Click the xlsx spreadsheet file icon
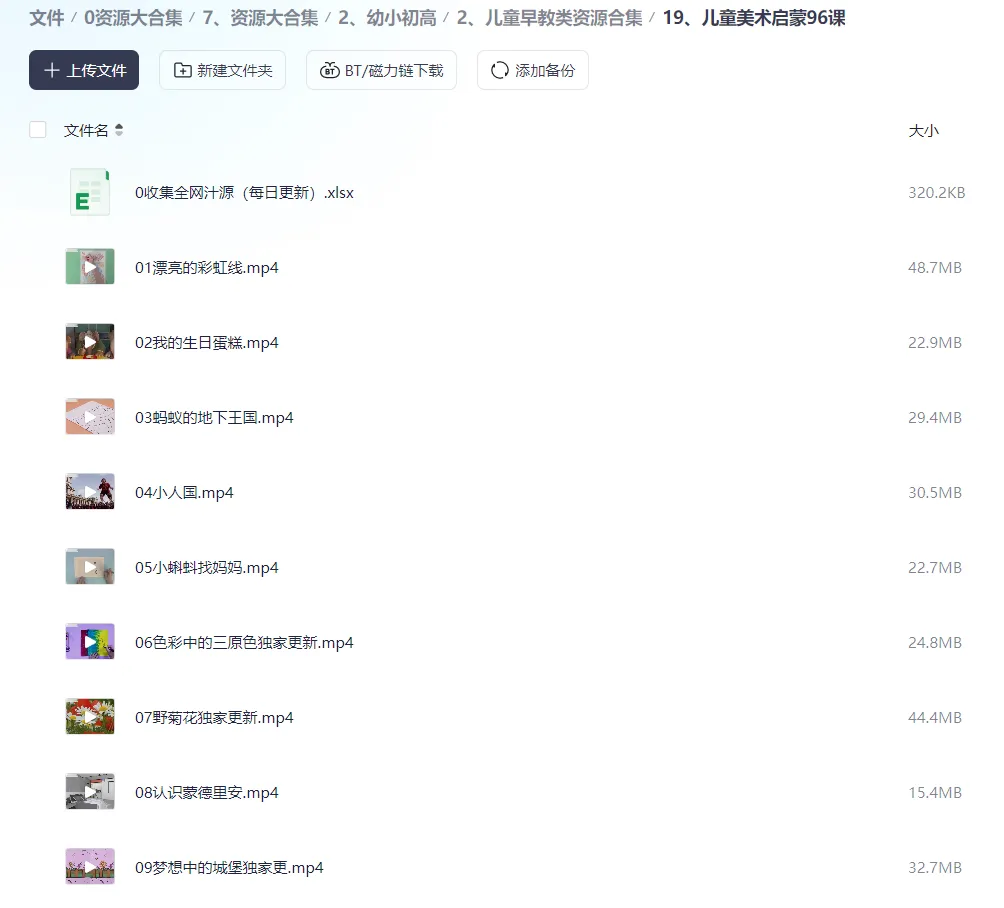The image size is (1004, 908). tap(90, 192)
